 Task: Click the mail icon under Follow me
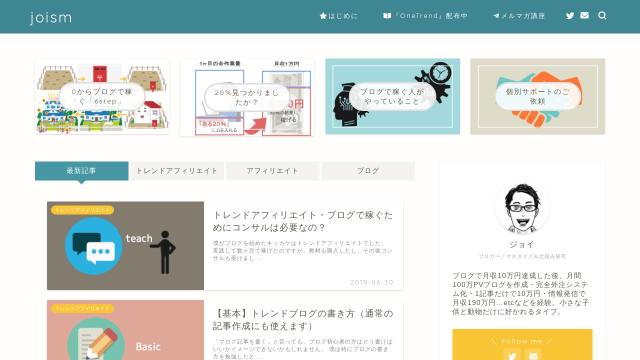(533, 356)
